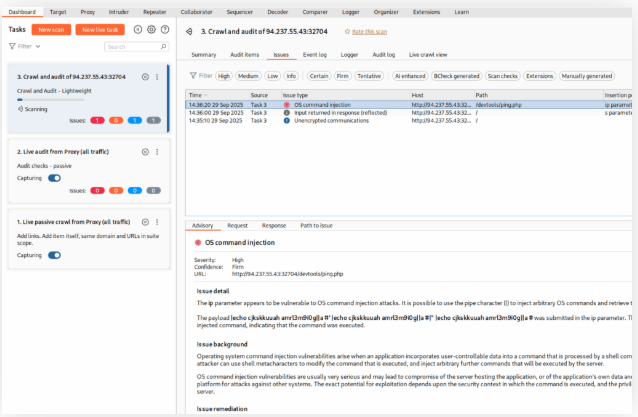
Task: Pause the Crawl and audit task 3
Action: [145, 77]
